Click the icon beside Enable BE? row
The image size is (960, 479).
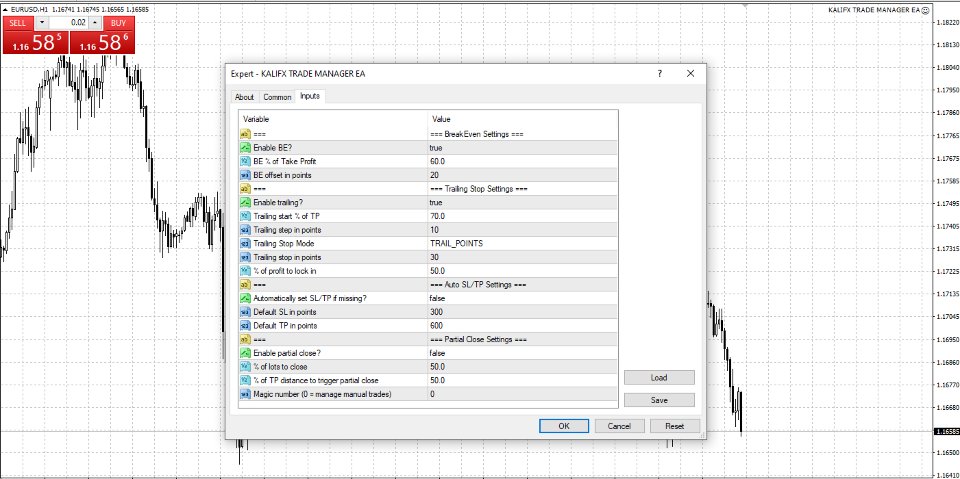(x=246, y=148)
